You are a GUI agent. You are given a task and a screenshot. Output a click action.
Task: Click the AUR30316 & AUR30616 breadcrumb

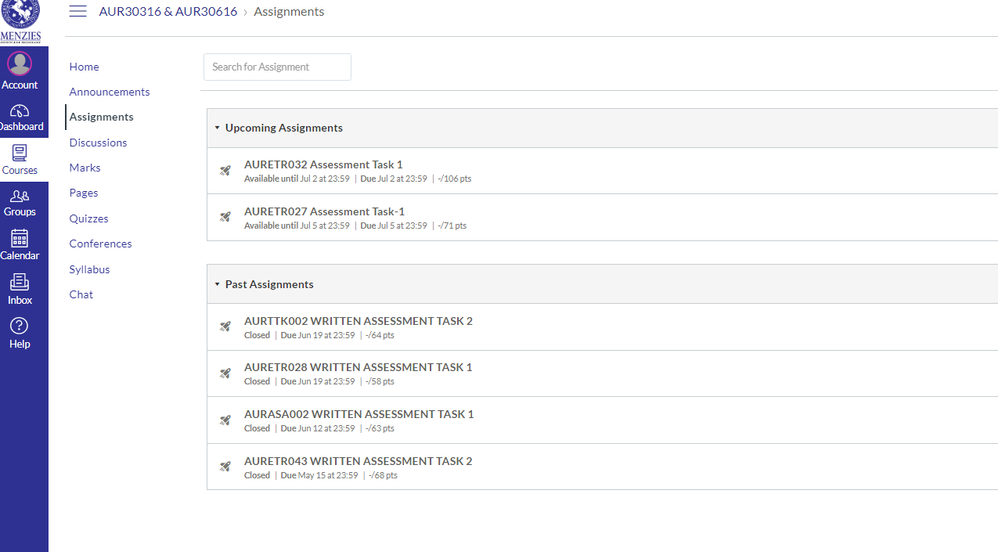coord(168,12)
